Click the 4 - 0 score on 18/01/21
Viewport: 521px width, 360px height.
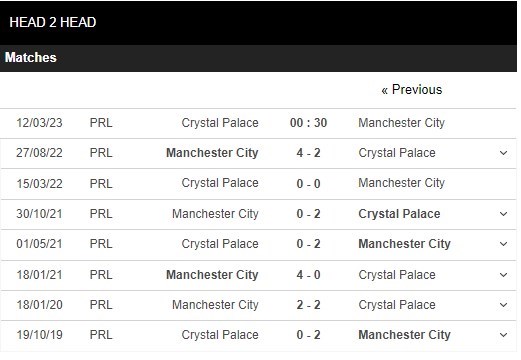click(x=308, y=275)
